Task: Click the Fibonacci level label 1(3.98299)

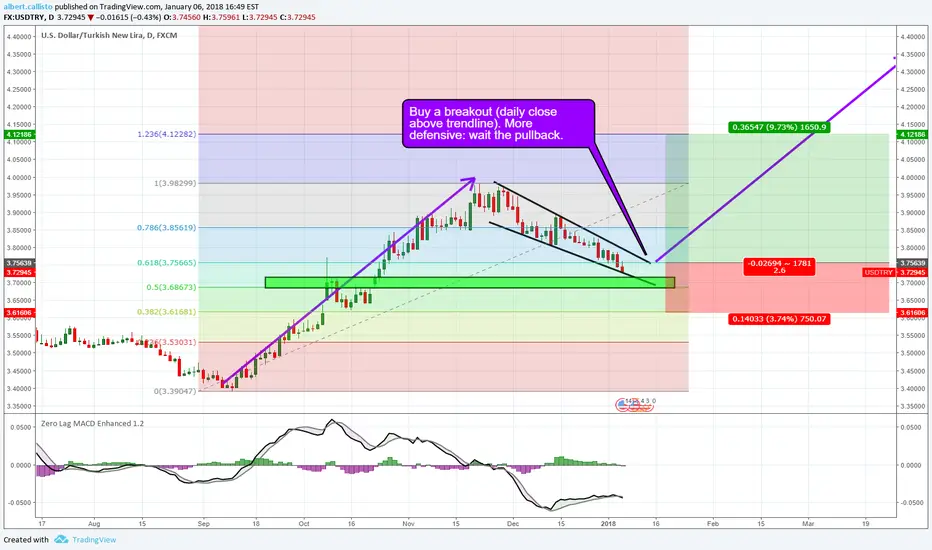Action: (x=175, y=183)
